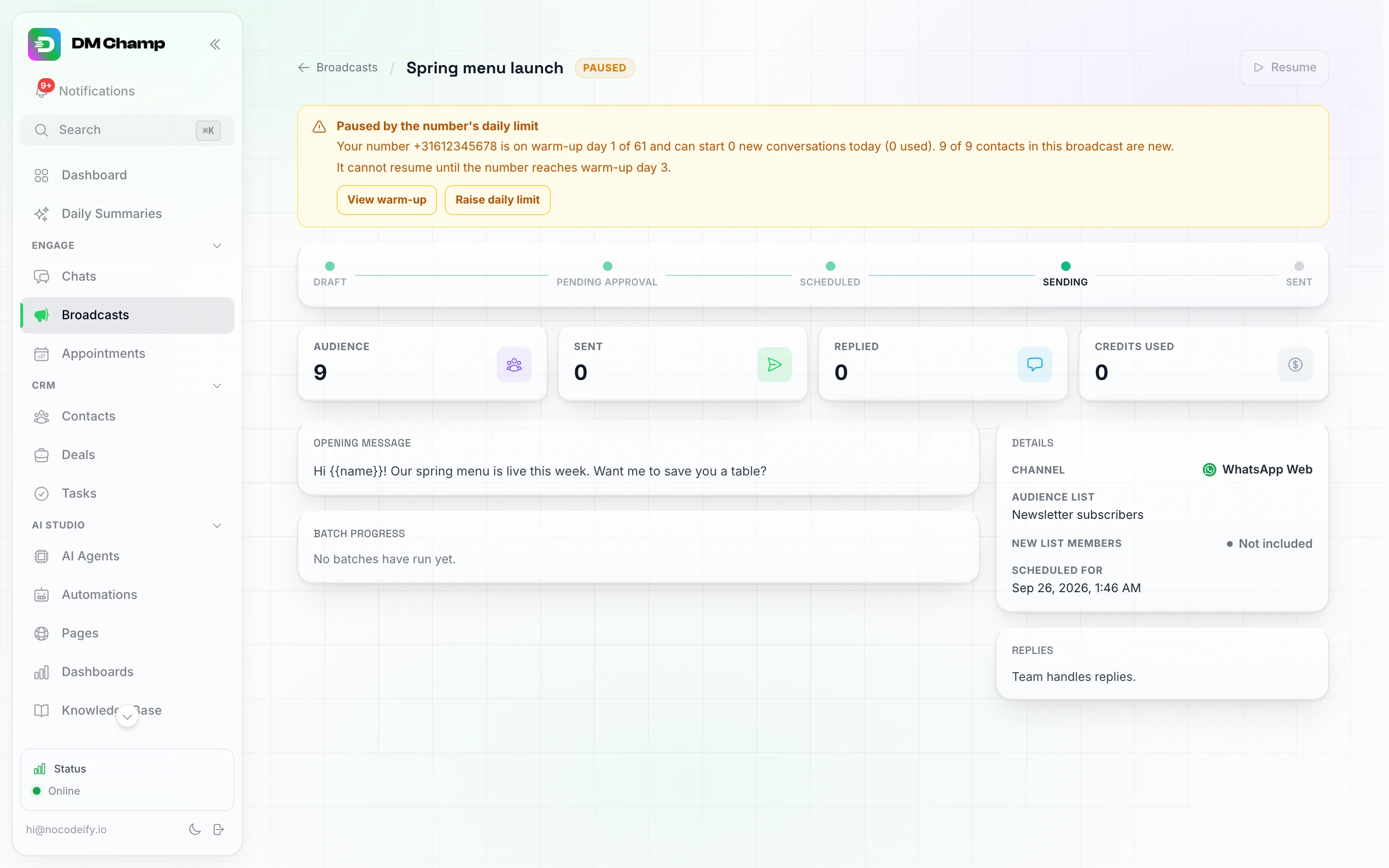The width and height of the screenshot is (1389, 868).
Task: Open the Automations sidebar menu item
Action: point(127,595)
